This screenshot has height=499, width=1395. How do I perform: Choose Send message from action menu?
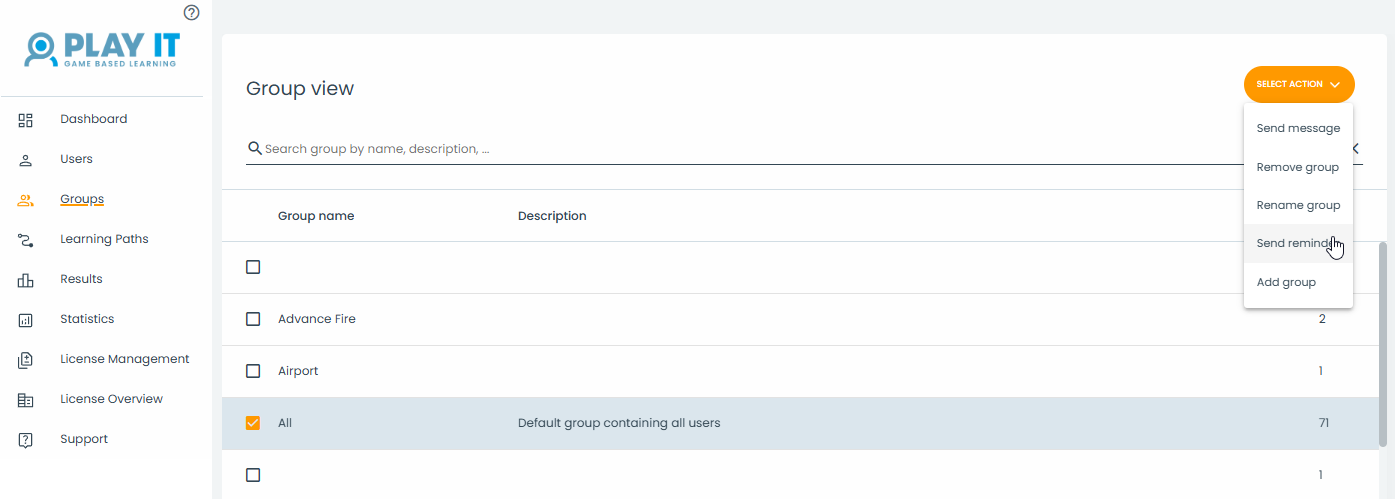point(1297,128)
